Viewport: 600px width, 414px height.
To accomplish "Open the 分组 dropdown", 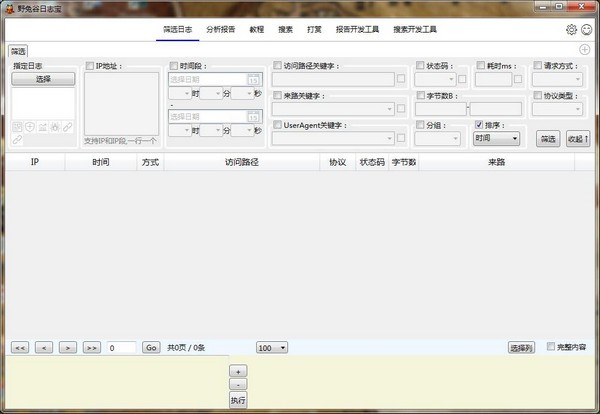I will [437, 139].
